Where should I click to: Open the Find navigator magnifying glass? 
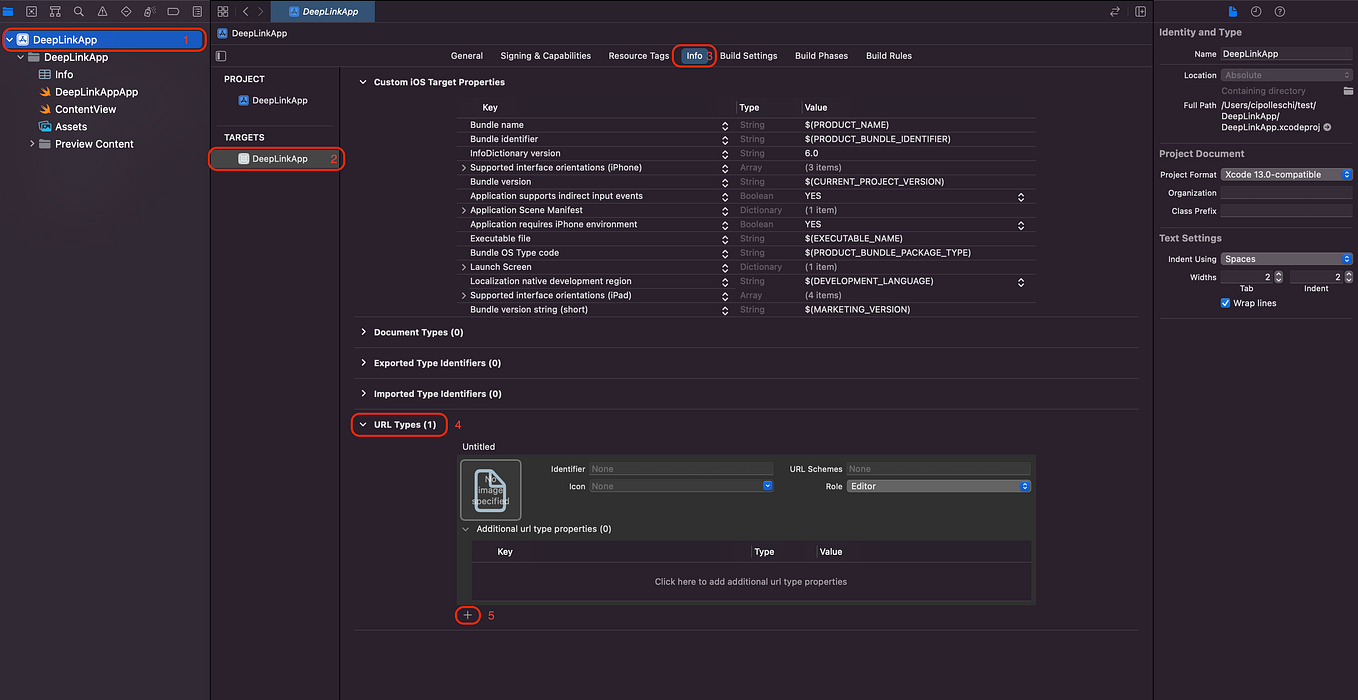pos(78,11)
